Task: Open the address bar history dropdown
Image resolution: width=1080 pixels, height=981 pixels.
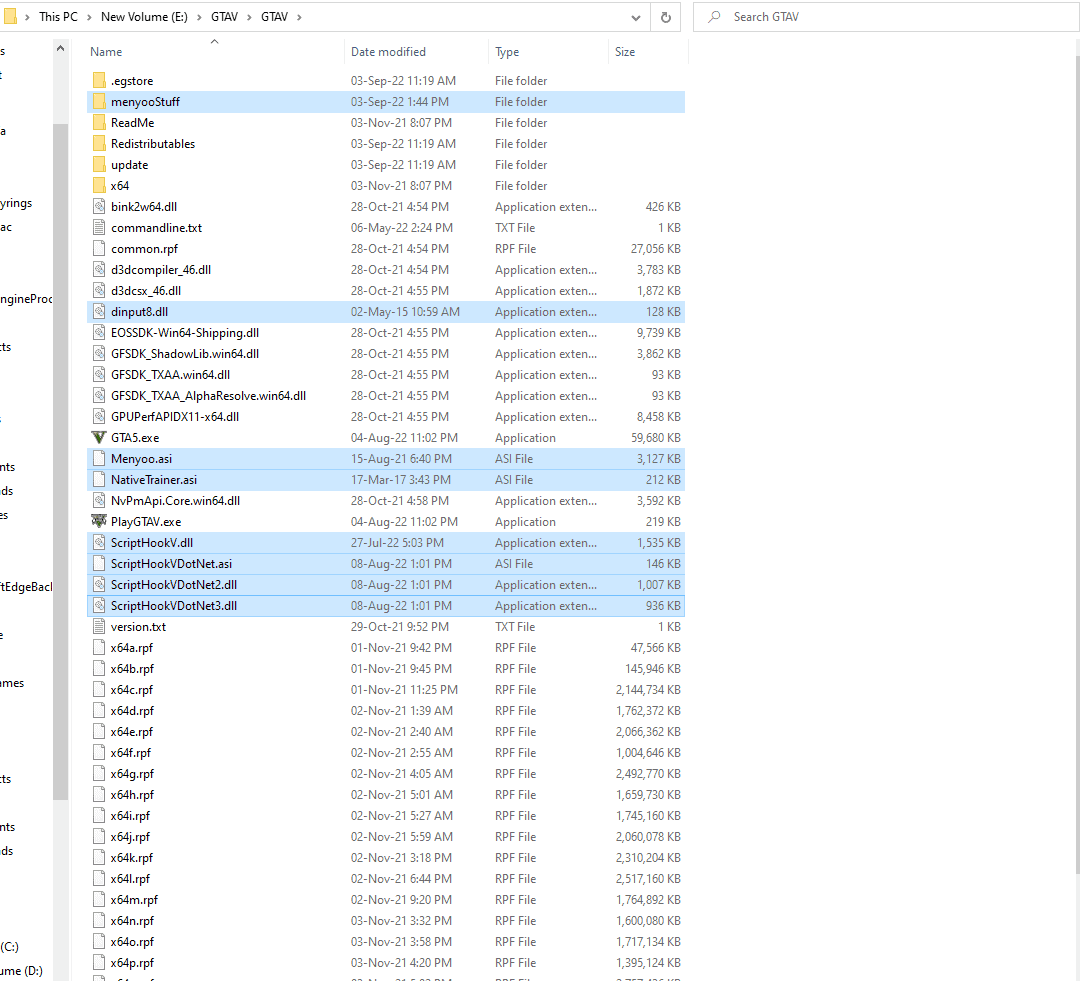Action: [x=636, y=17]
